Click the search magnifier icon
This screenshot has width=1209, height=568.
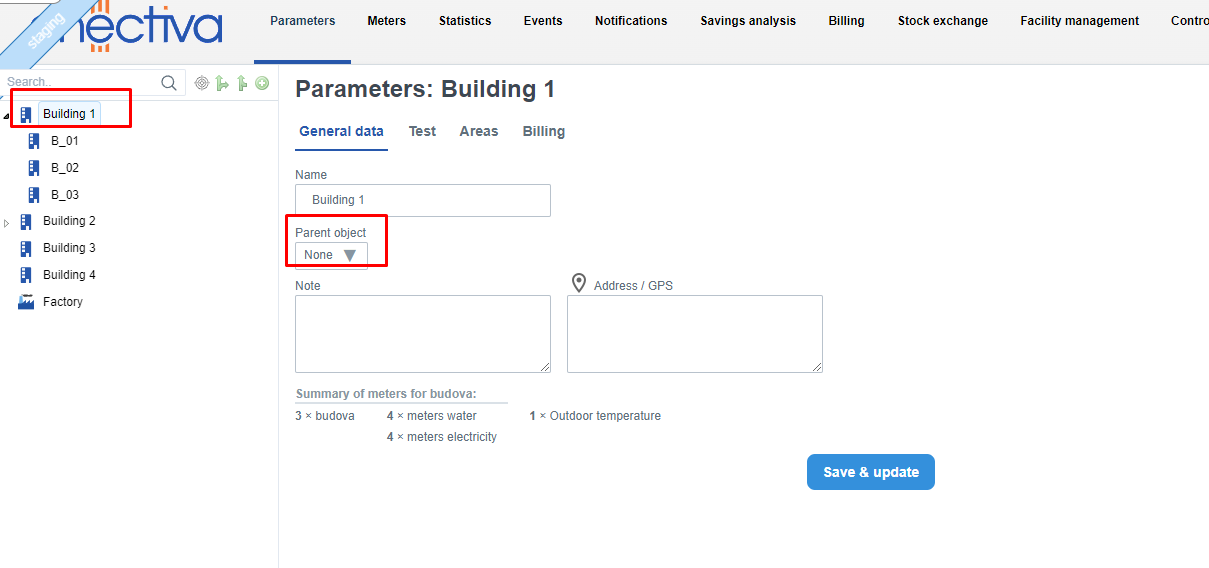pyautogui.click(x=169, y=83)
